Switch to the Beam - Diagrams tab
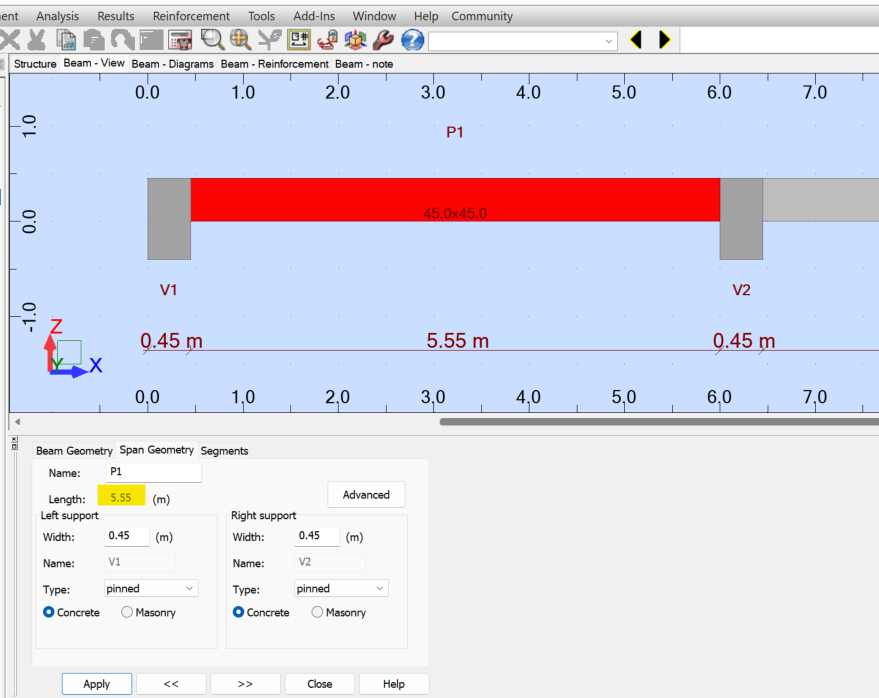The height and width of the screenshot is (698, 879). pyautogui.click(x=173, y=64)
